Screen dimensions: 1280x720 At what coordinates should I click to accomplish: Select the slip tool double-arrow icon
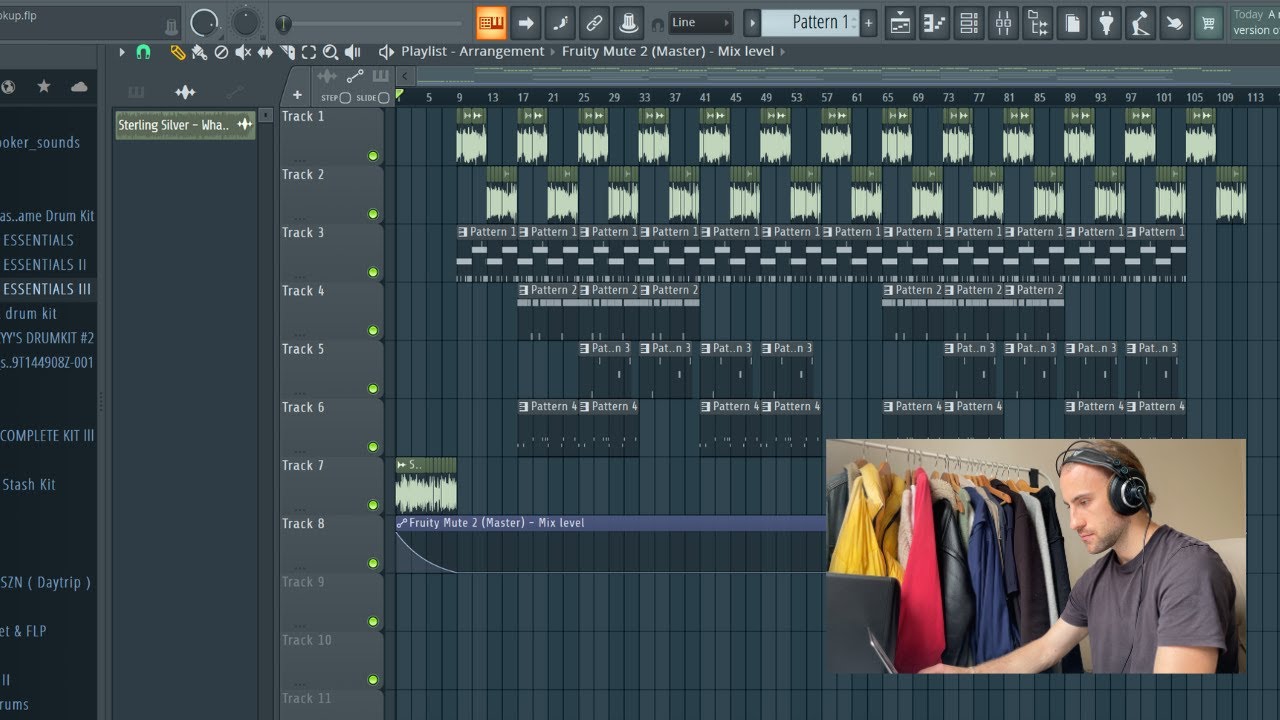(265, 52)
